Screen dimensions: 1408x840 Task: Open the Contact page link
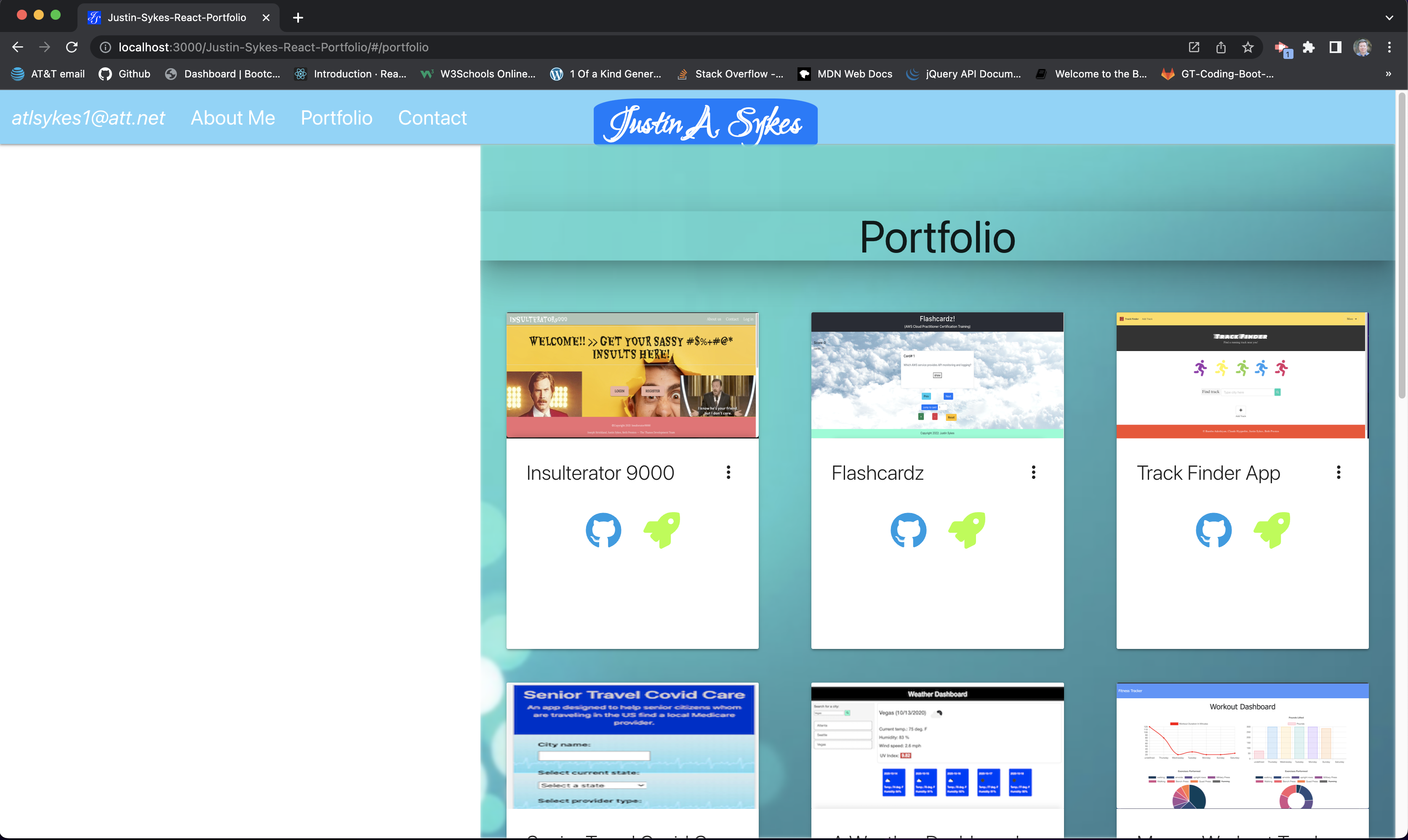point(432,118)
